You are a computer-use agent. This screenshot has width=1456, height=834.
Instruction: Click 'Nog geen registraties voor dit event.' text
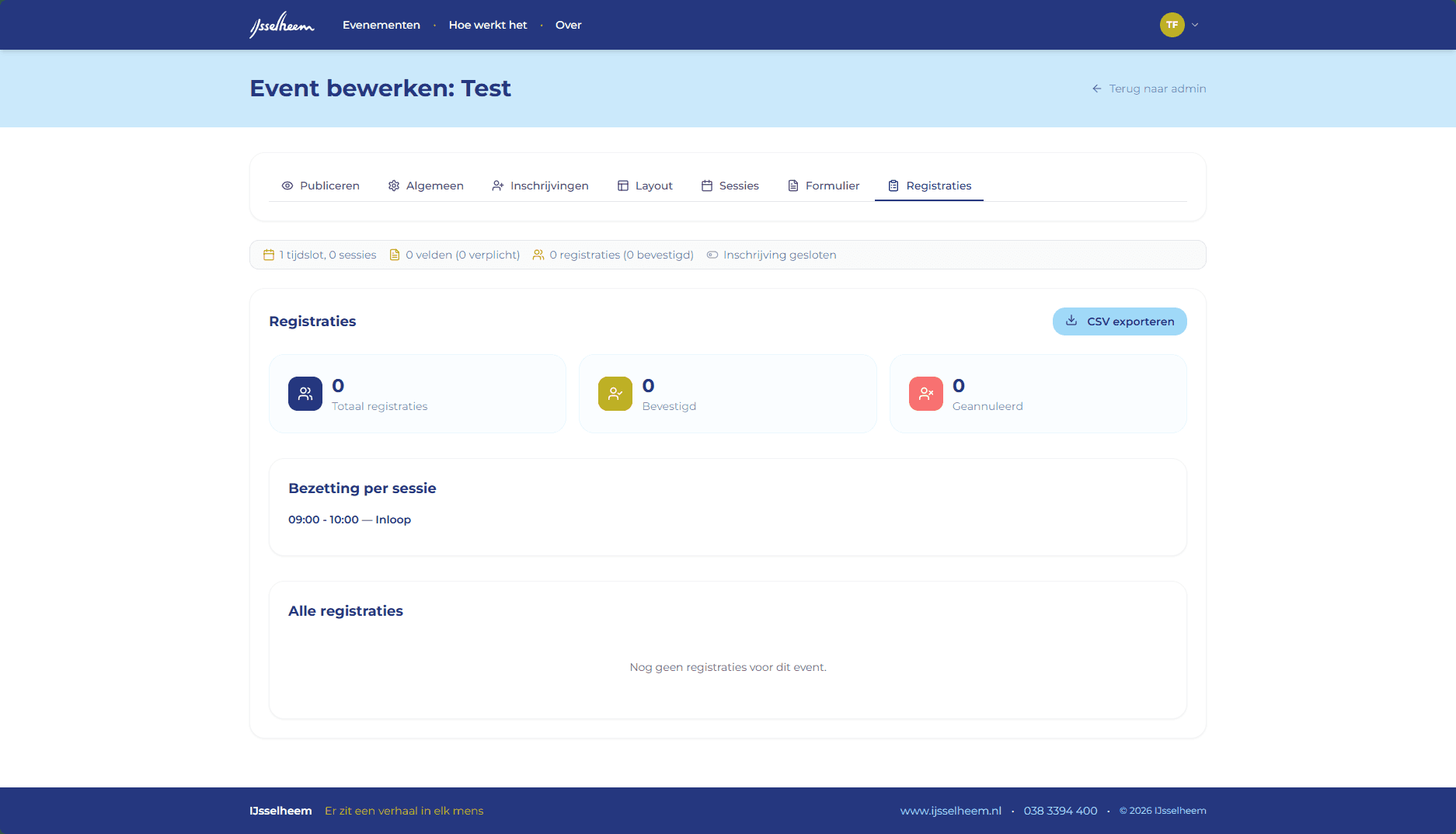pyautogui.click(x=728, y=667)
